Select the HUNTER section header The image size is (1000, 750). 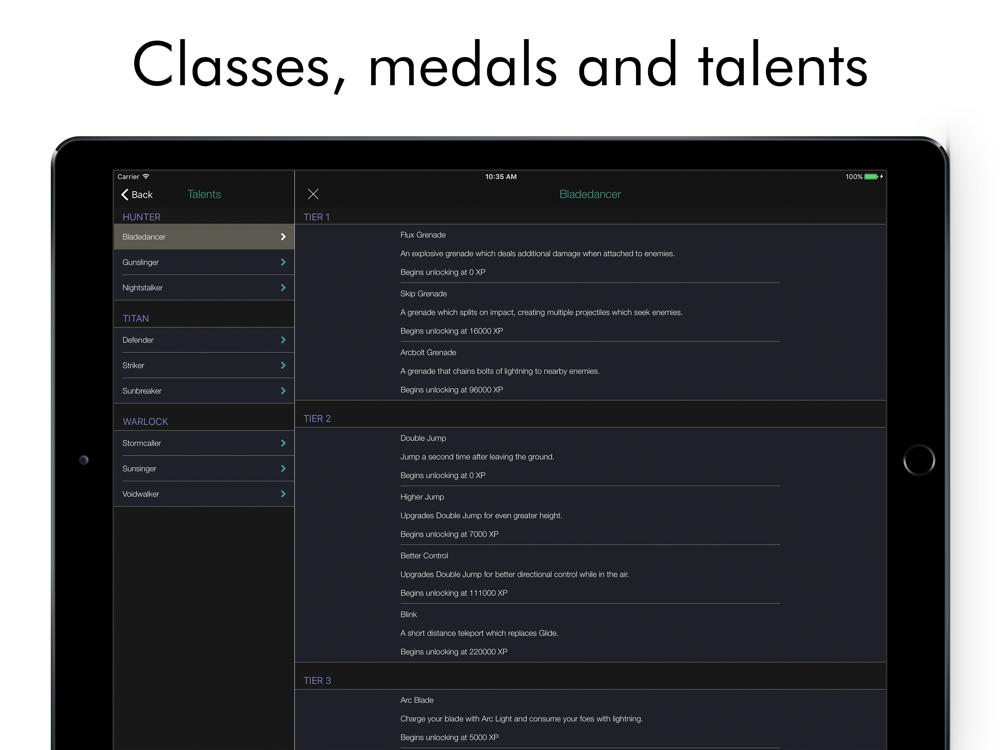tap(142, 217)
